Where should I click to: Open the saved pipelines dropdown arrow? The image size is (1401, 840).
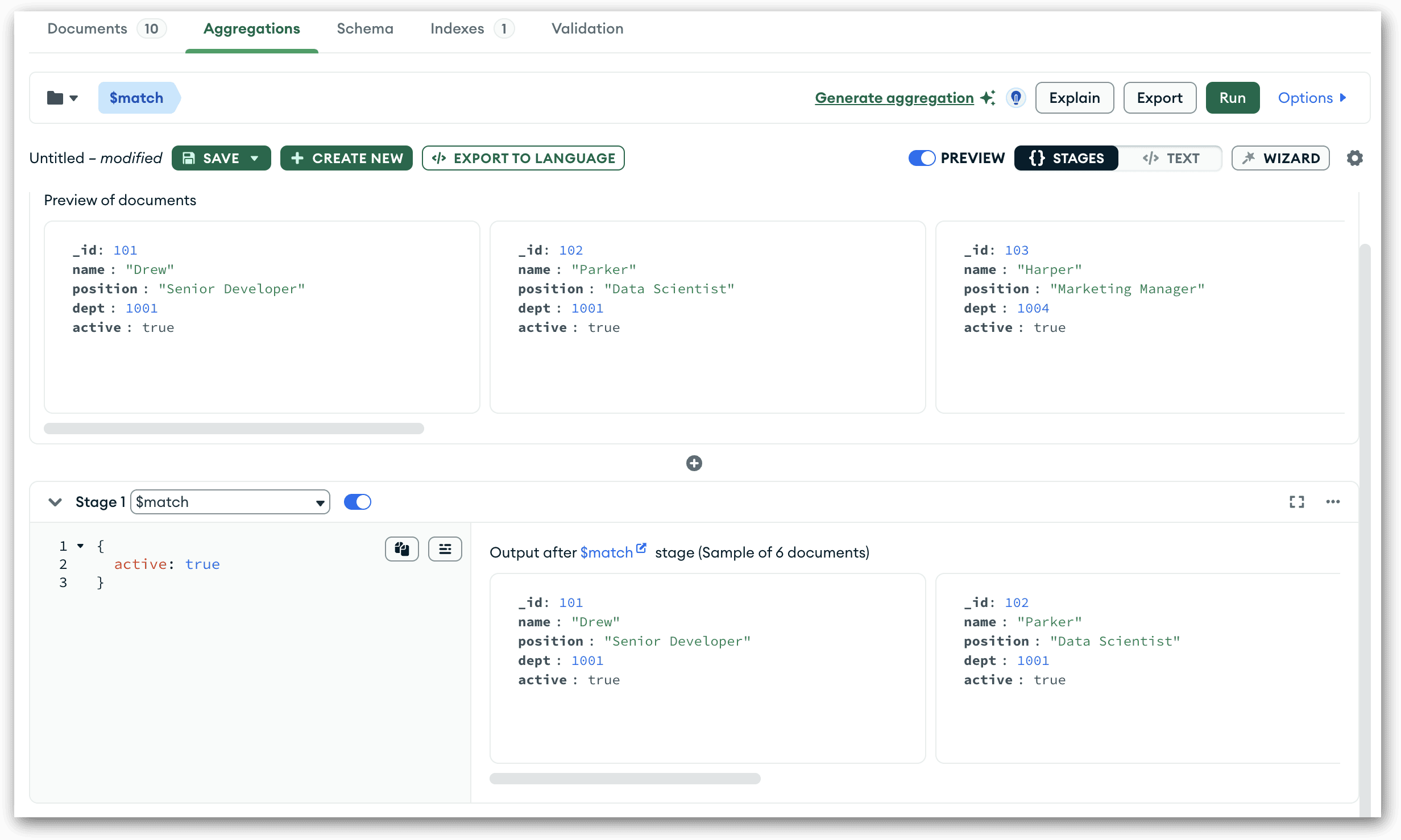[73, 98]
